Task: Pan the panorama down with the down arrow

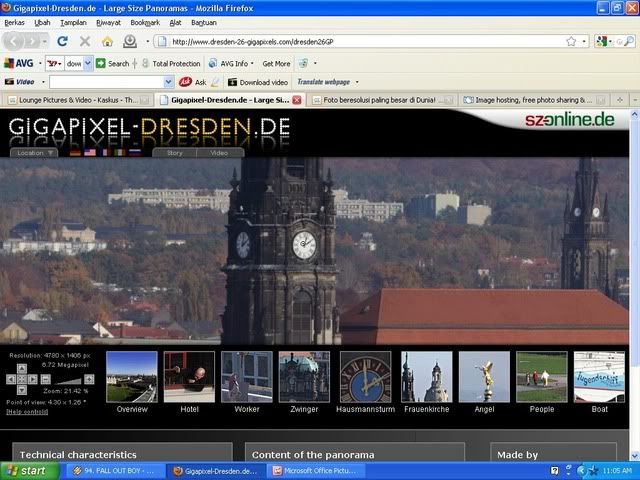Action: click(x=22, y=390)
